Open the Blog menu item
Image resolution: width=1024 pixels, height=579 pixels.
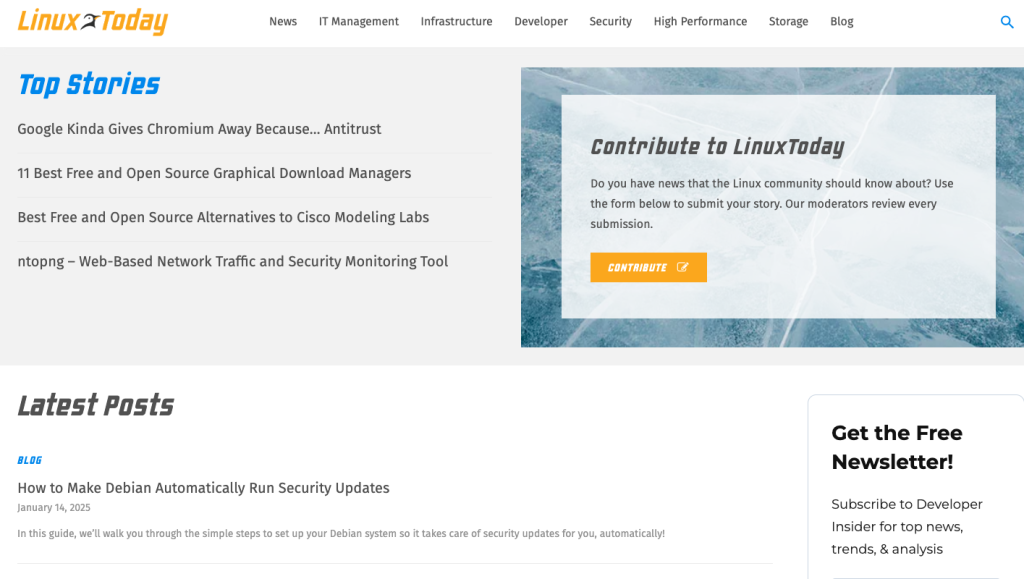[842, 22]
